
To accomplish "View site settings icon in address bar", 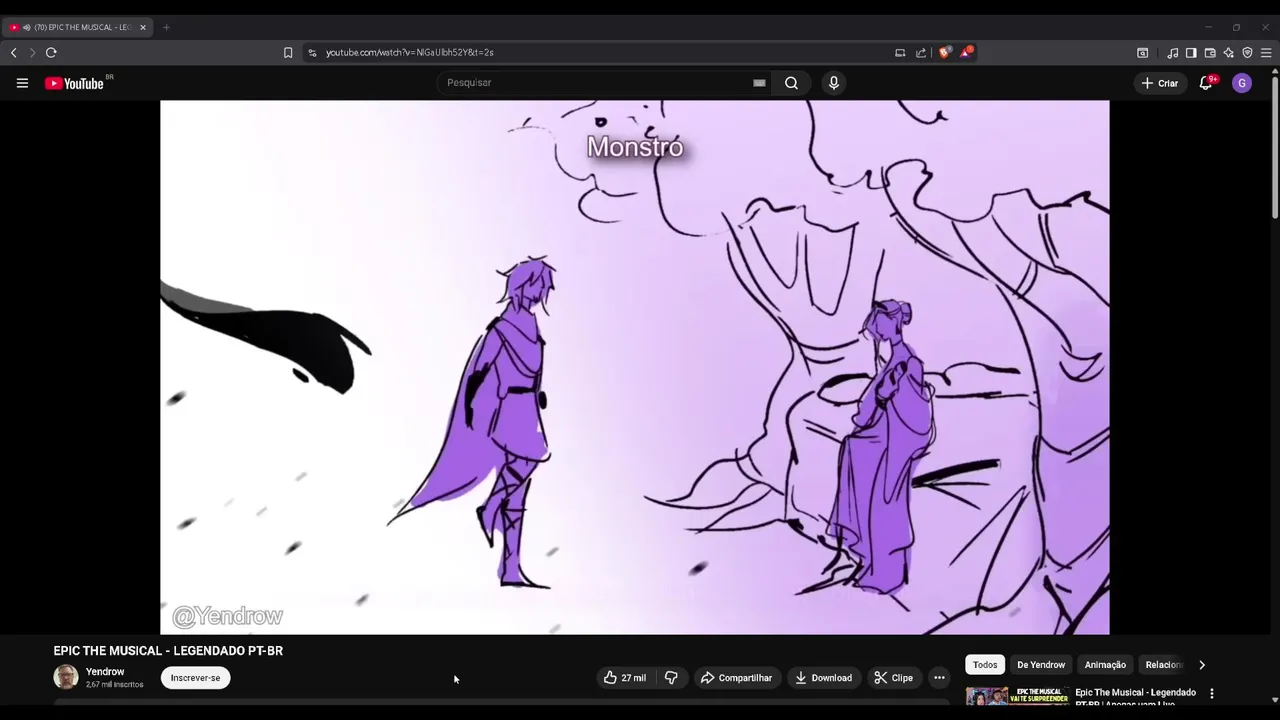I will 312,52.
